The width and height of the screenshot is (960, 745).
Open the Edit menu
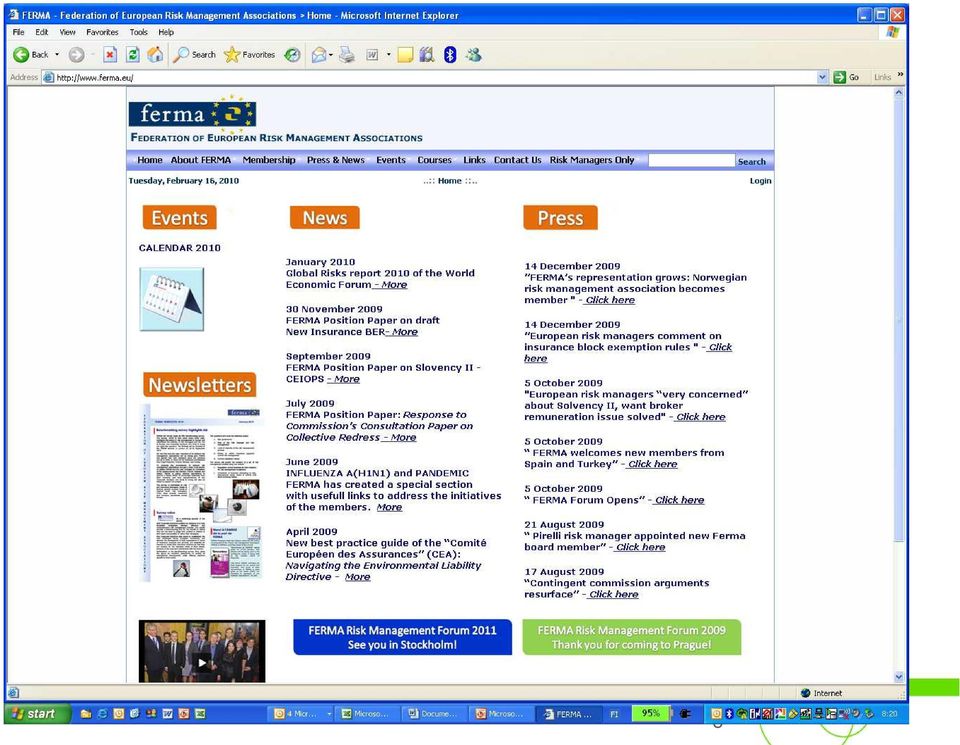42,32
